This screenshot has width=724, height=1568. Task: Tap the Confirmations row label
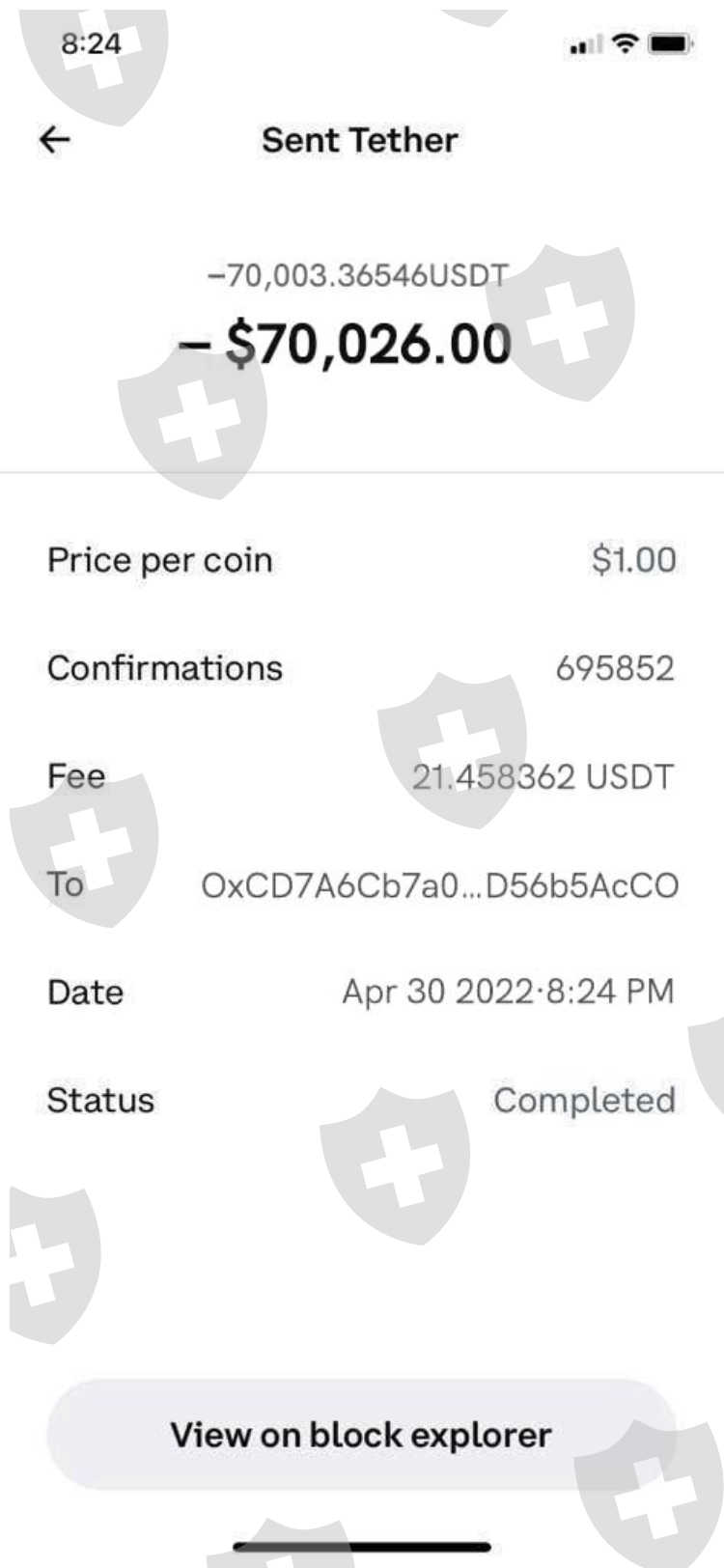[165, 668]
